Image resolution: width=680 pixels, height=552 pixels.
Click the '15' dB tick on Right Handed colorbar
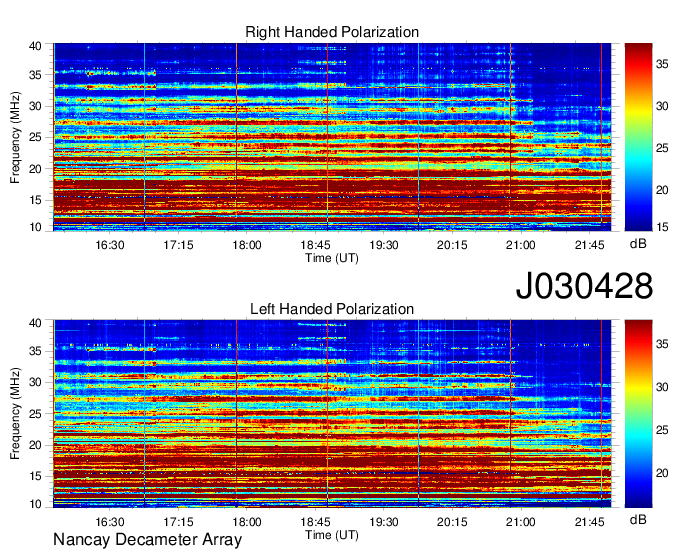[x=662, y=227]
